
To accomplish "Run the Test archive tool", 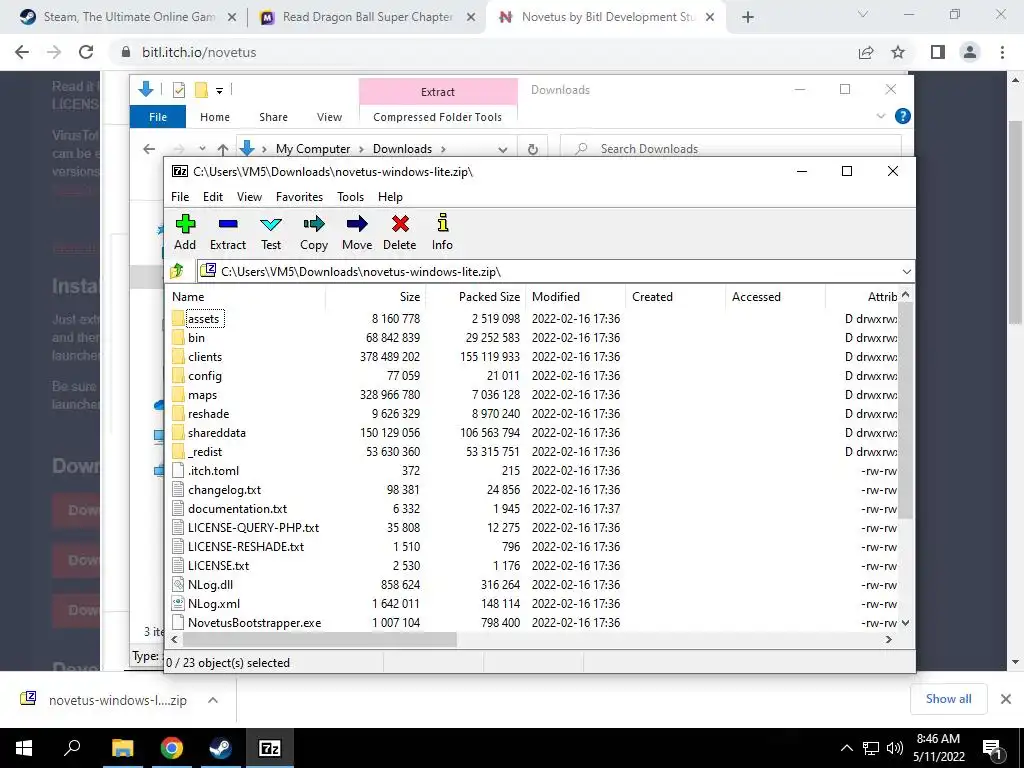I will pyautogui.click(x=270, y=224).
